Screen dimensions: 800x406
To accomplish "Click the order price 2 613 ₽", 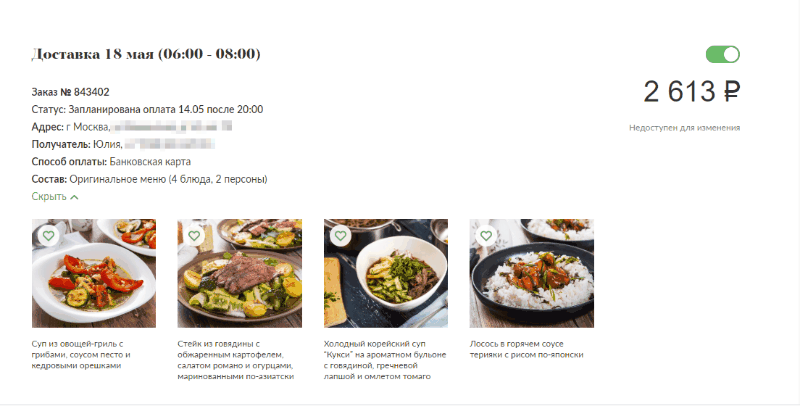I will coord(691,92).
